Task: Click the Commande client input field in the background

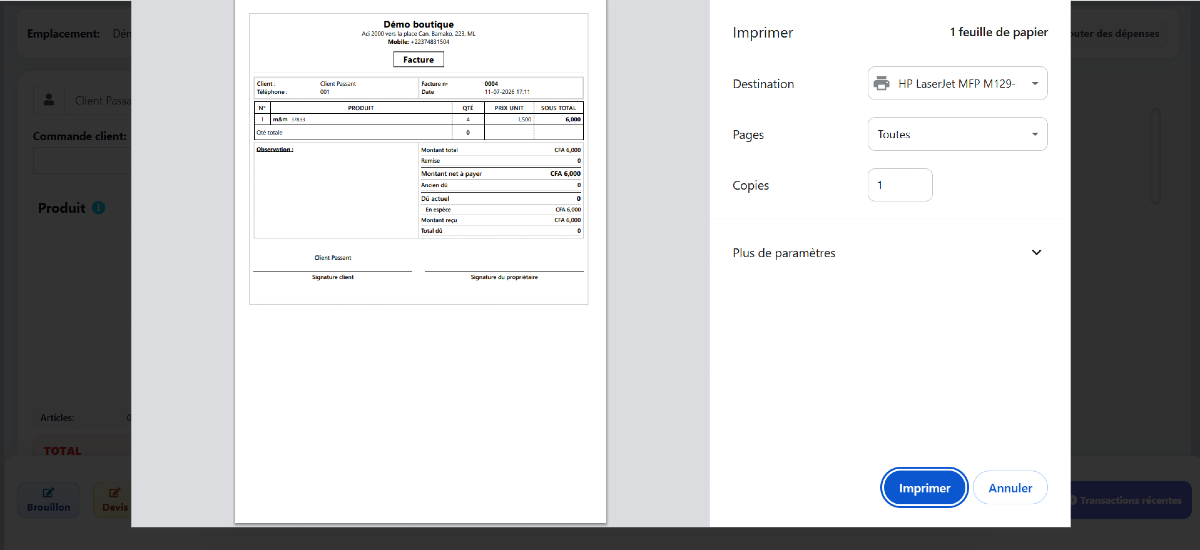Action: tap(82, 162)
